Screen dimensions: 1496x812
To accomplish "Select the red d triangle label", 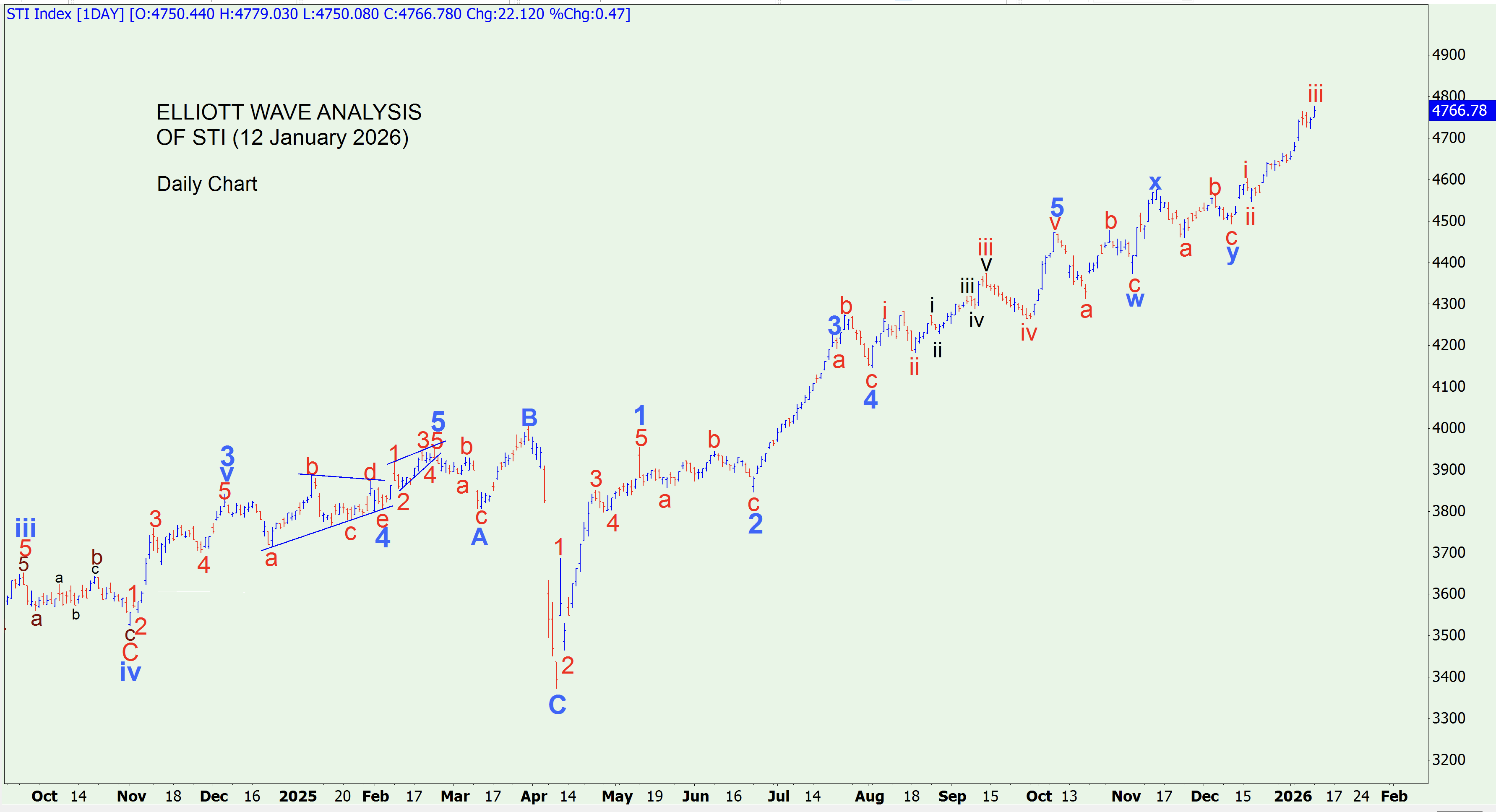I will 370,471.
